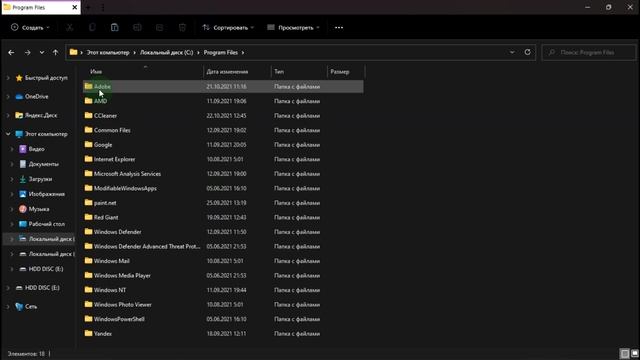This screenshot has width=640, height=360.
Task: Expand Быстрый доступ tree node
Action: click(x=8, y=78)
